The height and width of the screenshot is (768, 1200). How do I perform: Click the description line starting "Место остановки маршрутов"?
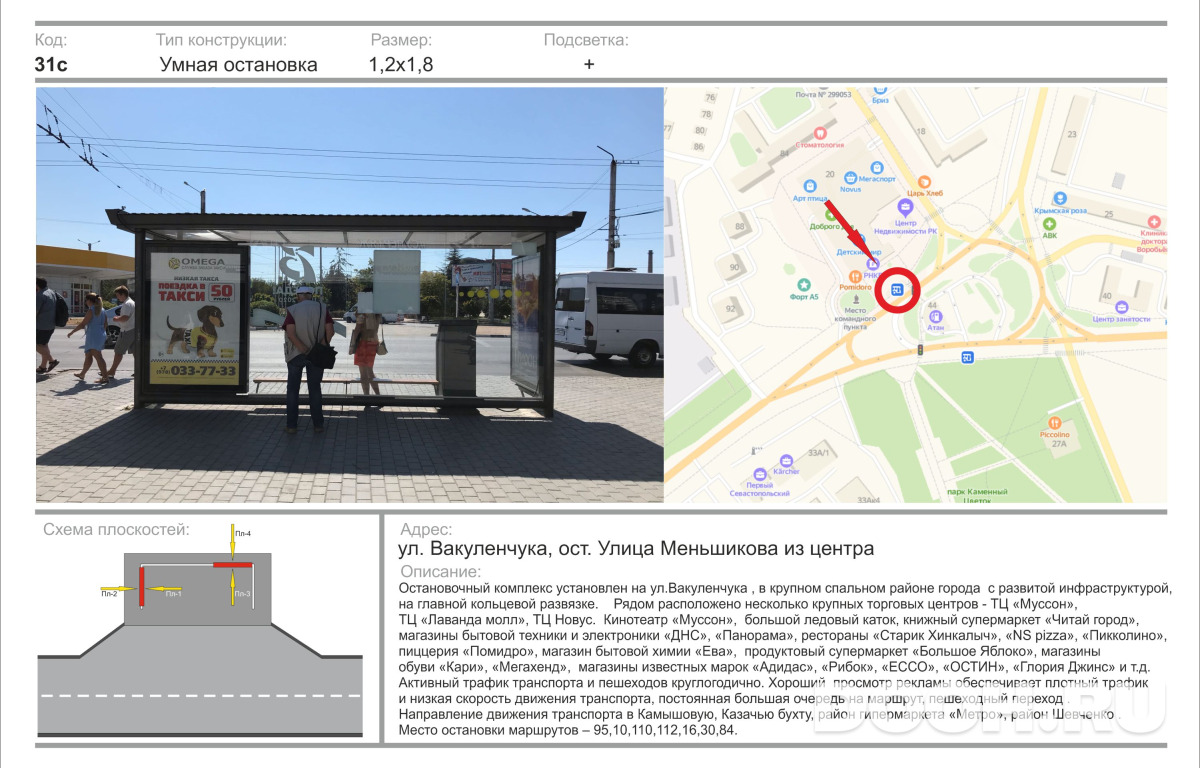[568, 732]
